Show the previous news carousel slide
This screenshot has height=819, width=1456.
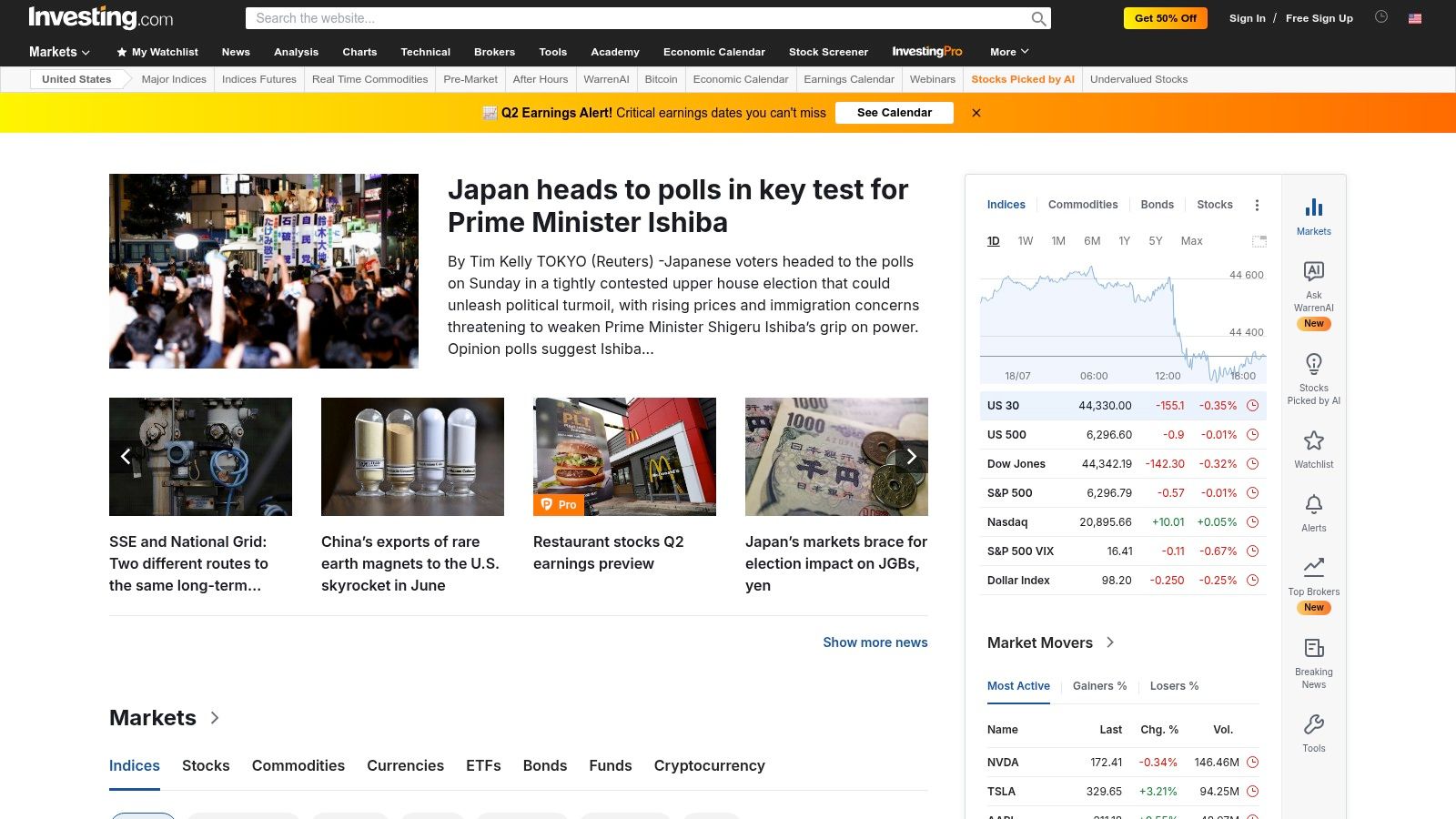126,457
